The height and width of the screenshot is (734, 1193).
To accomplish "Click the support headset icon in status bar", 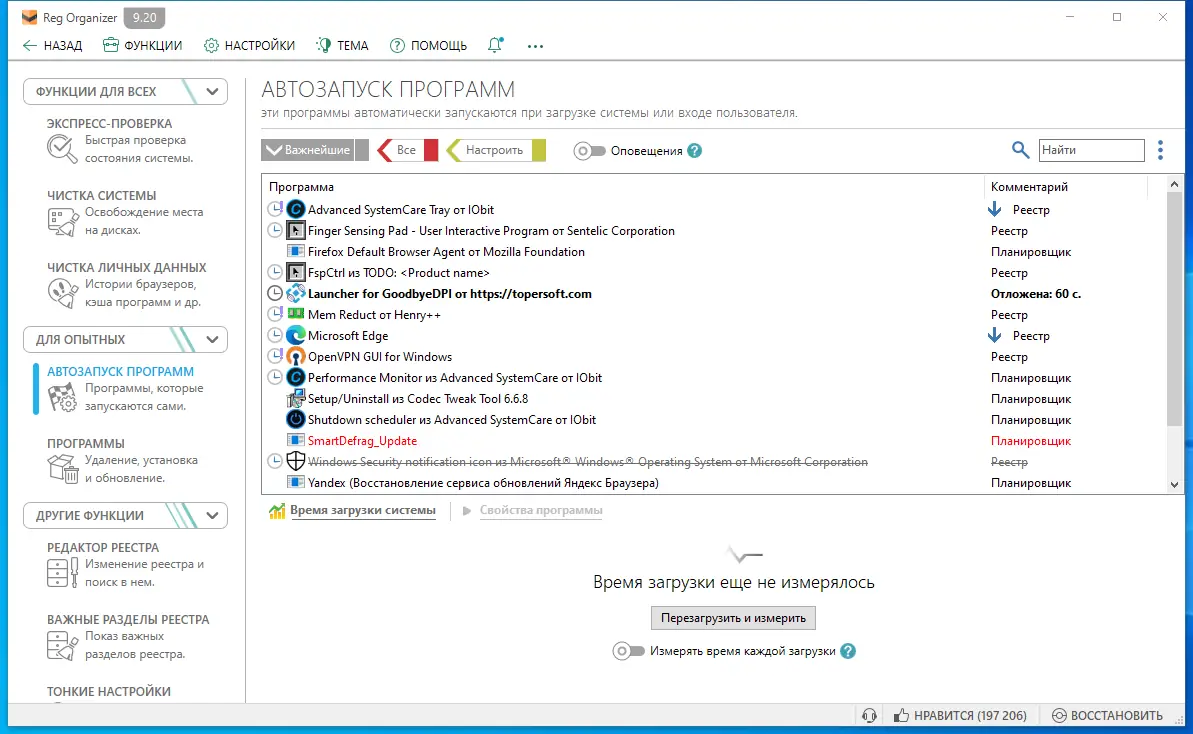I will pyautogui.click(x=869, y=715).
